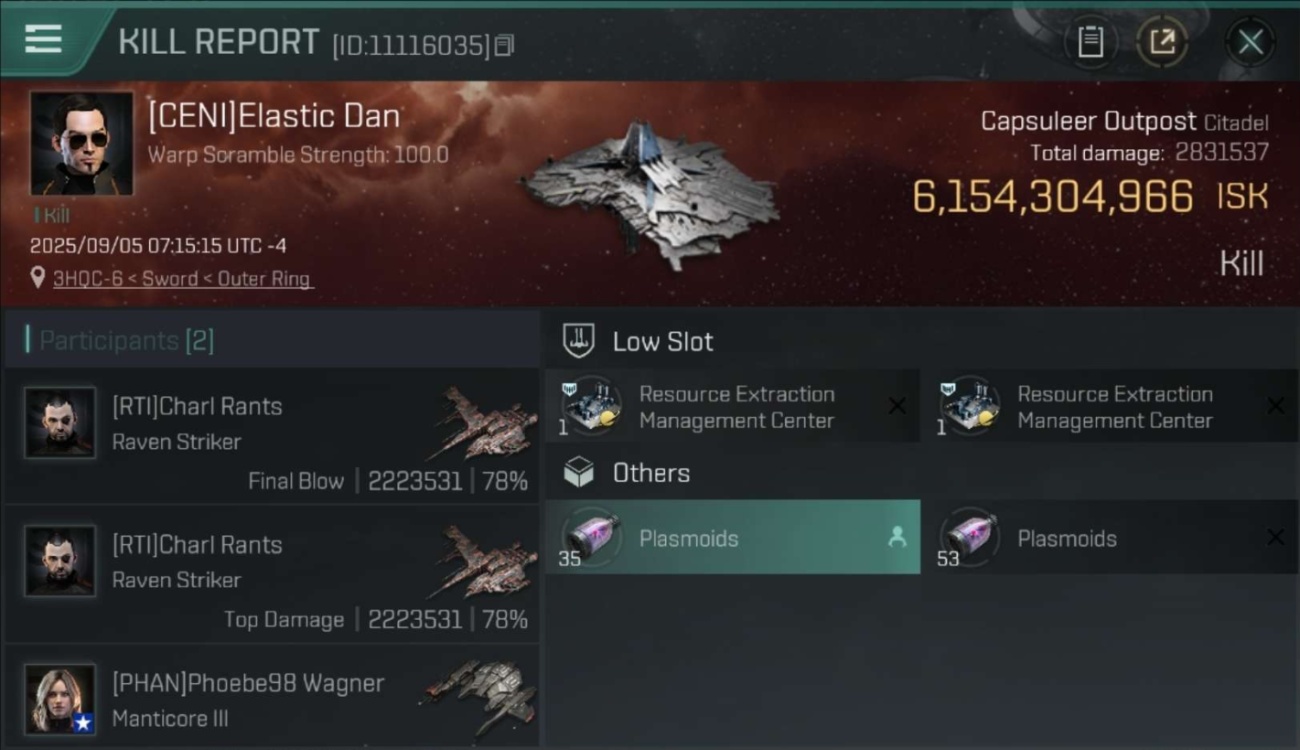This screenshot has height=750, width=1300.
Task: Close the Kill Report window
Action: tap(1250, 42)
